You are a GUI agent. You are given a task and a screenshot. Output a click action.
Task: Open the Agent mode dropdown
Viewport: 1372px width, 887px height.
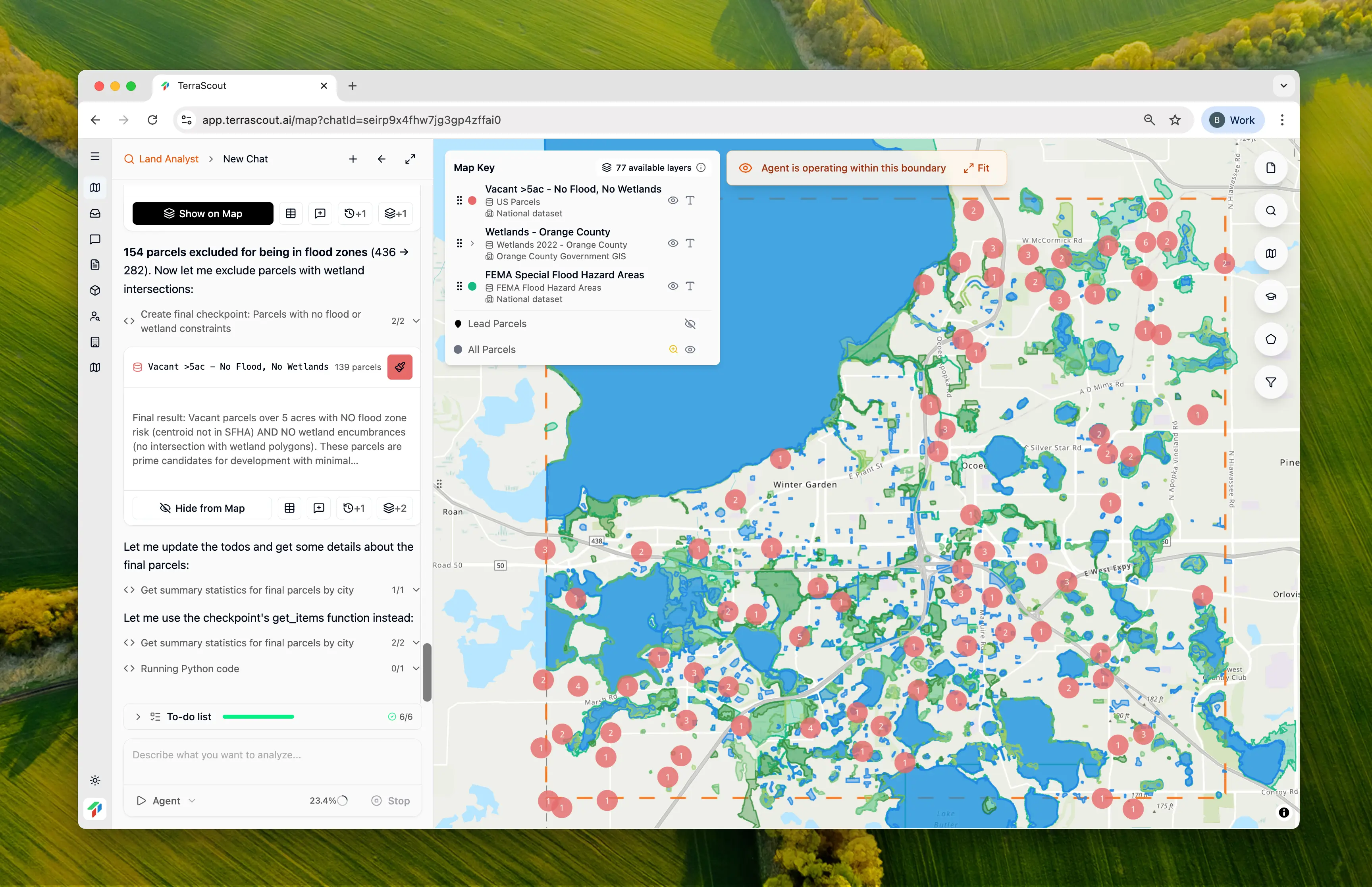[x=166, y=800]
